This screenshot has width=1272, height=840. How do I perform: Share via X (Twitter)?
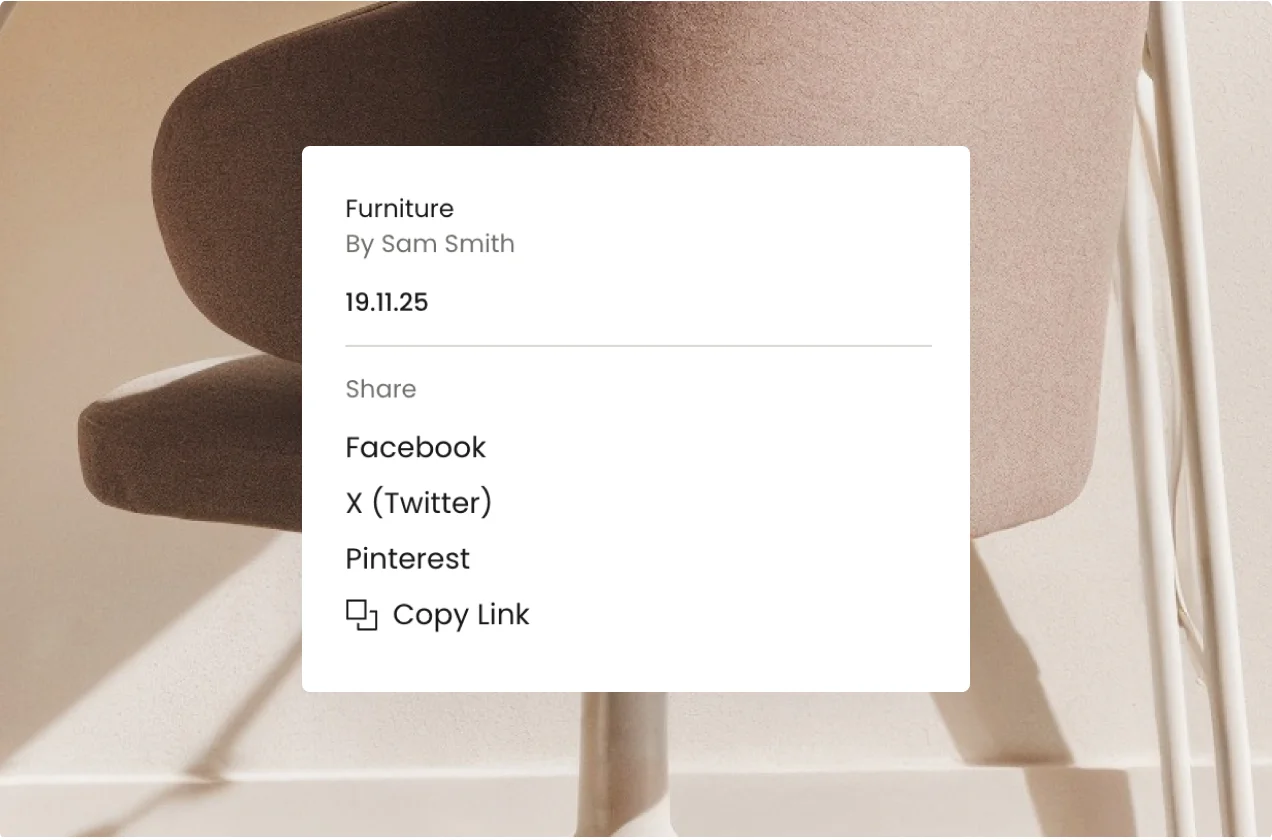coord(418,503)
